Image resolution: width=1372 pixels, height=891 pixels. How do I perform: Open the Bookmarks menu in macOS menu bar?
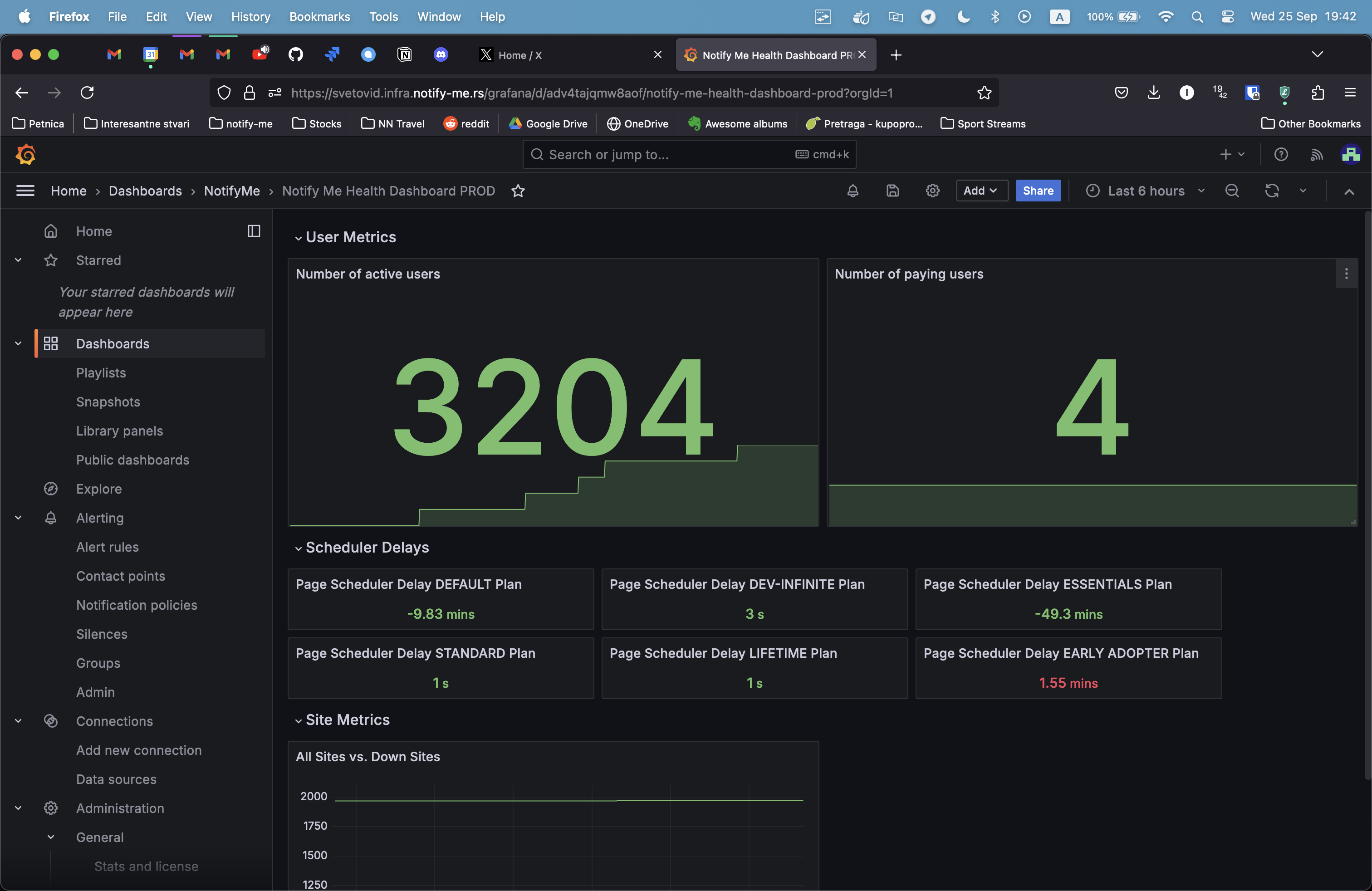(x=319, y=17)
